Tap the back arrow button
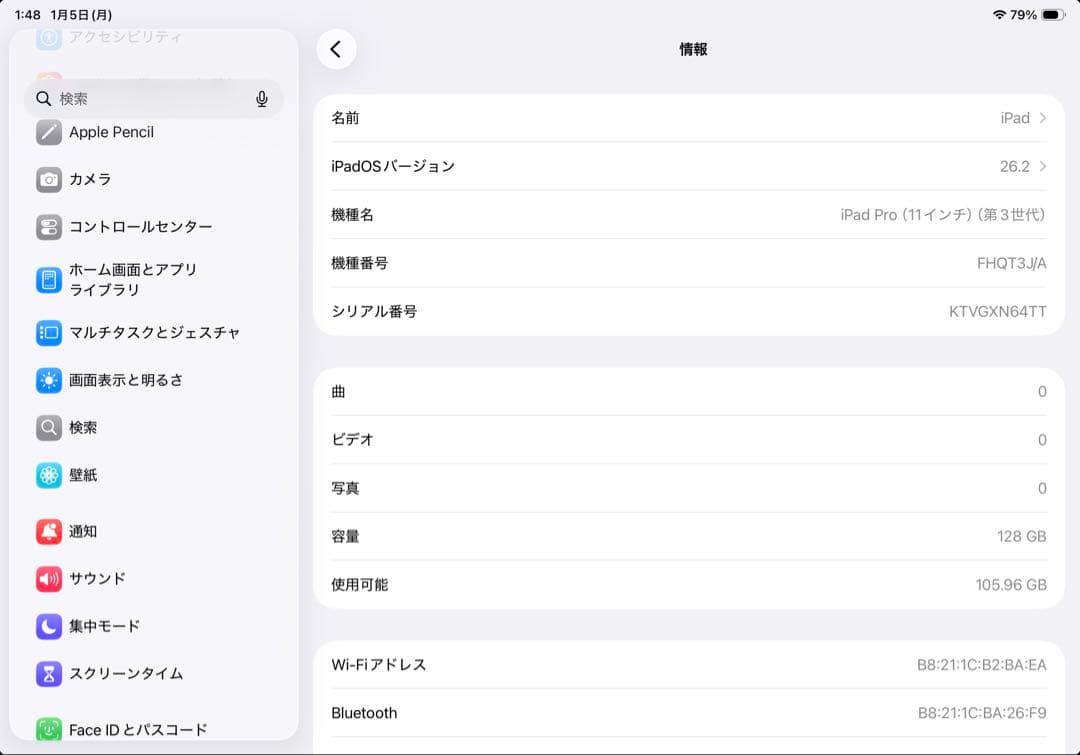The height and width of the screenshot is (755, 1080). tap(336, 49)
